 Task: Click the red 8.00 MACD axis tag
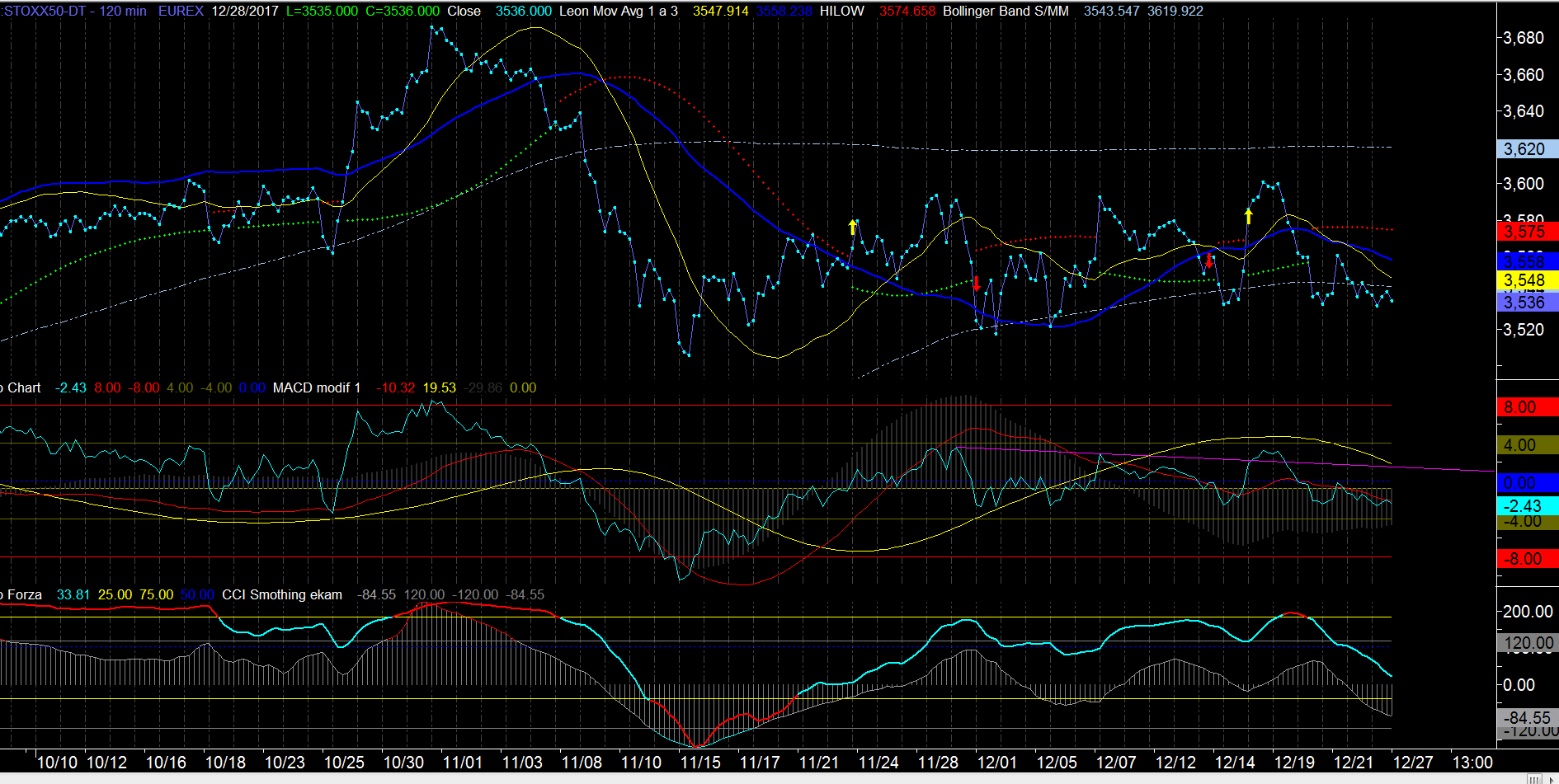click(x=1527, y=406)
